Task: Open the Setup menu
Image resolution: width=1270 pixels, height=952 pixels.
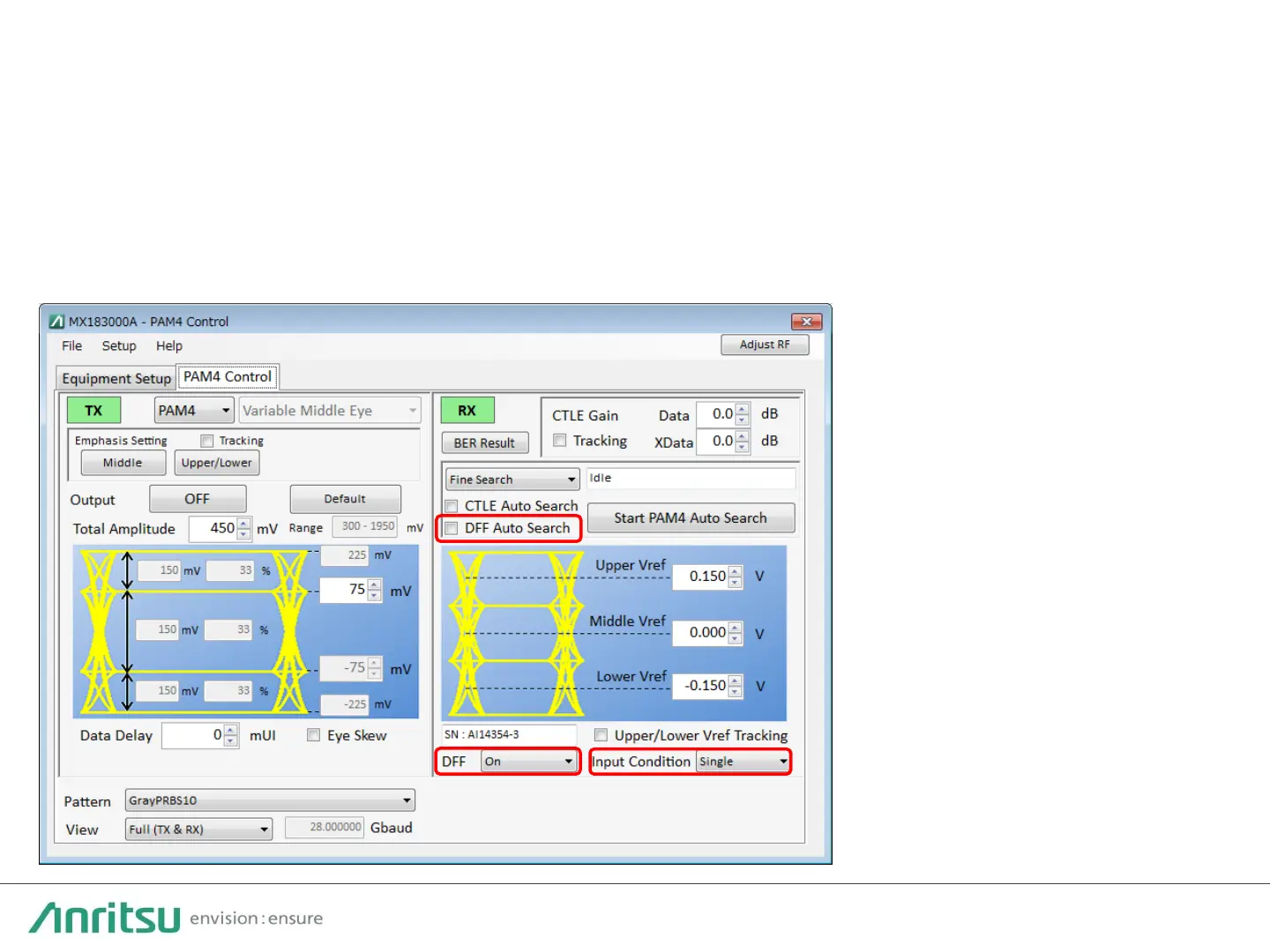Action: tap(119, 346)
